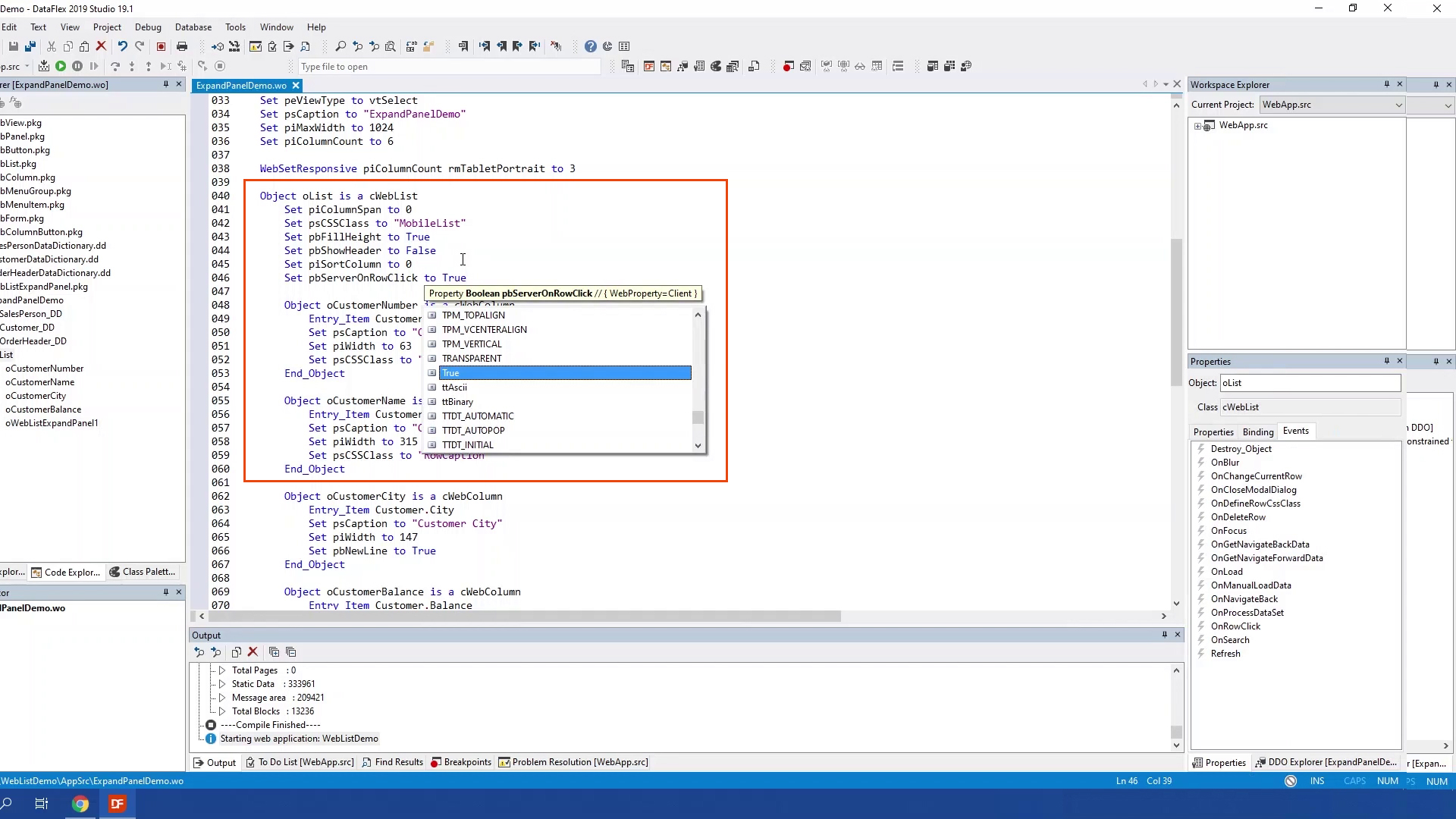
Task: Expand the WebApp.src tree node
Action: pos(1197,126)
